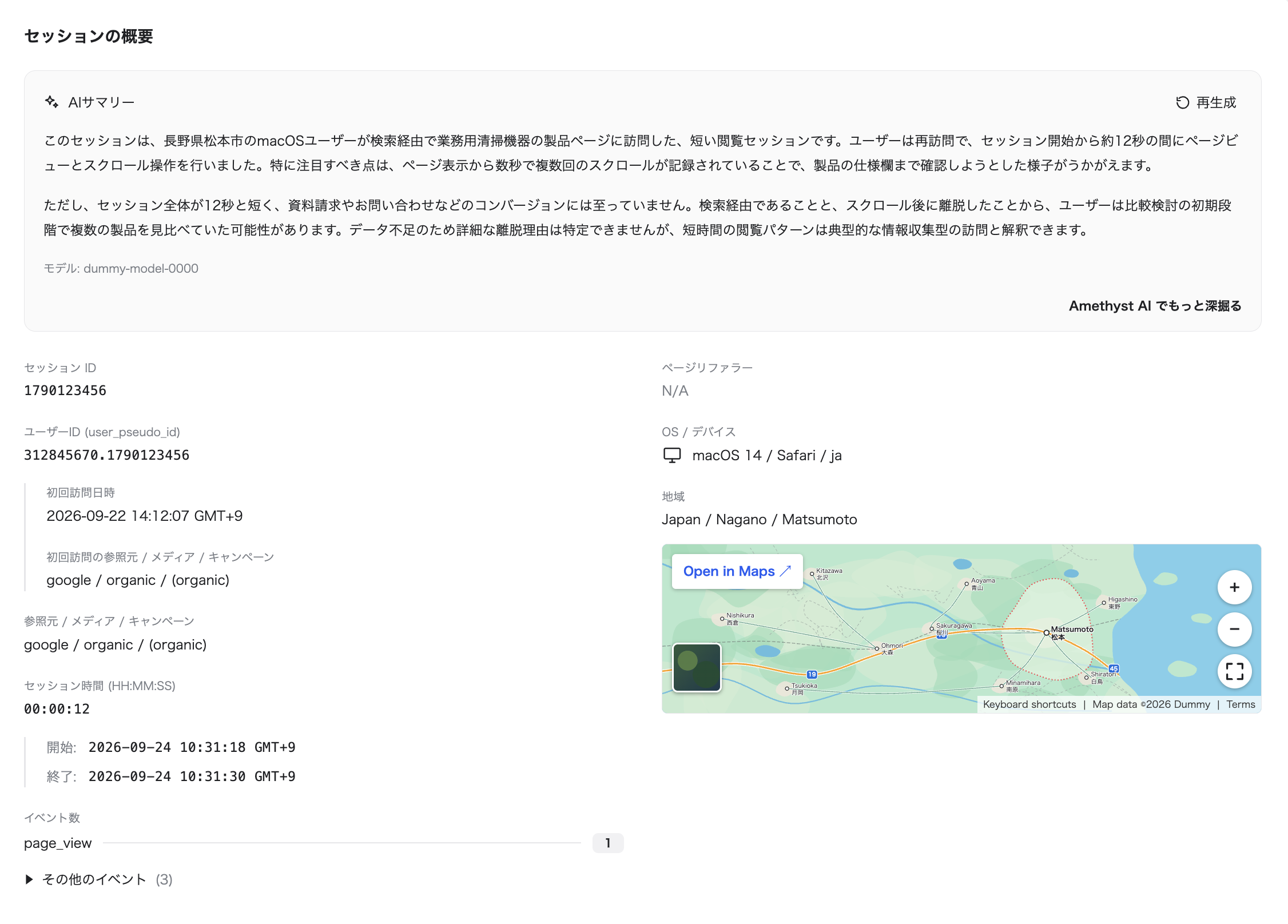This screenshot has width=1288, height=924.
Task: Switch map to satellite layer thumbnail
Action: [697, 667]
